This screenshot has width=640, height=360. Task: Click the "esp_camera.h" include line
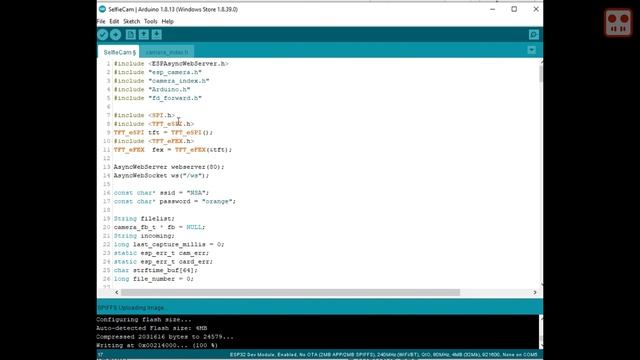point(158,72)
